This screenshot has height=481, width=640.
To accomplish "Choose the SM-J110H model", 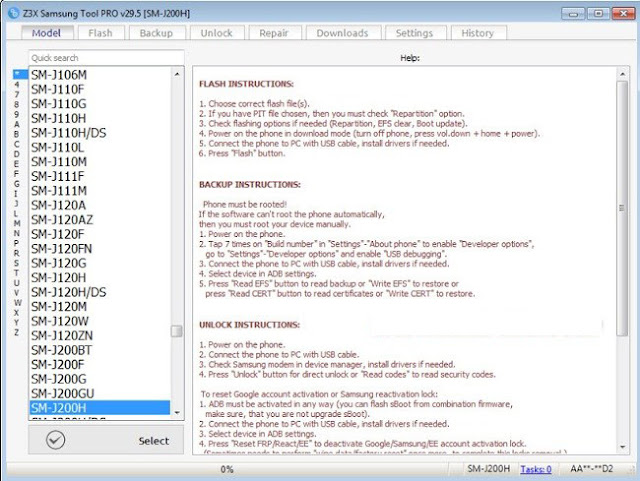I will point(100,118).
